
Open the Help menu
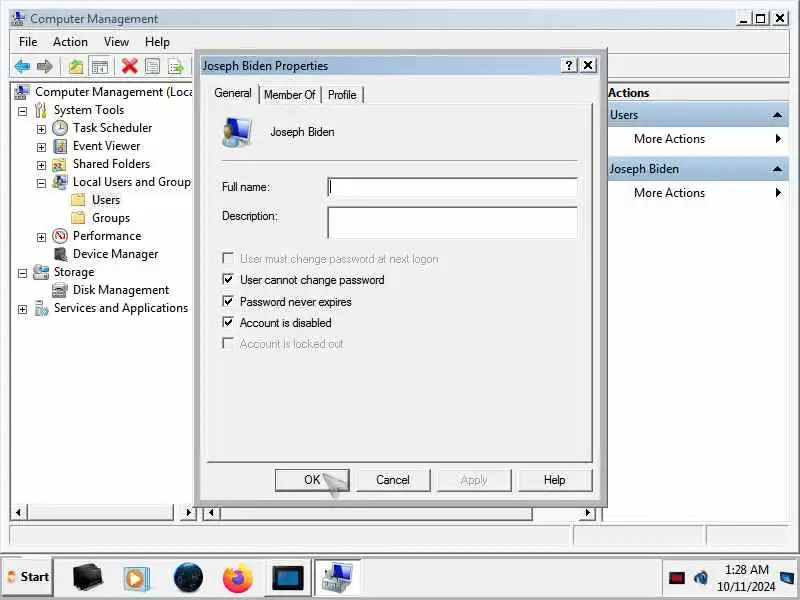[157, 42]
